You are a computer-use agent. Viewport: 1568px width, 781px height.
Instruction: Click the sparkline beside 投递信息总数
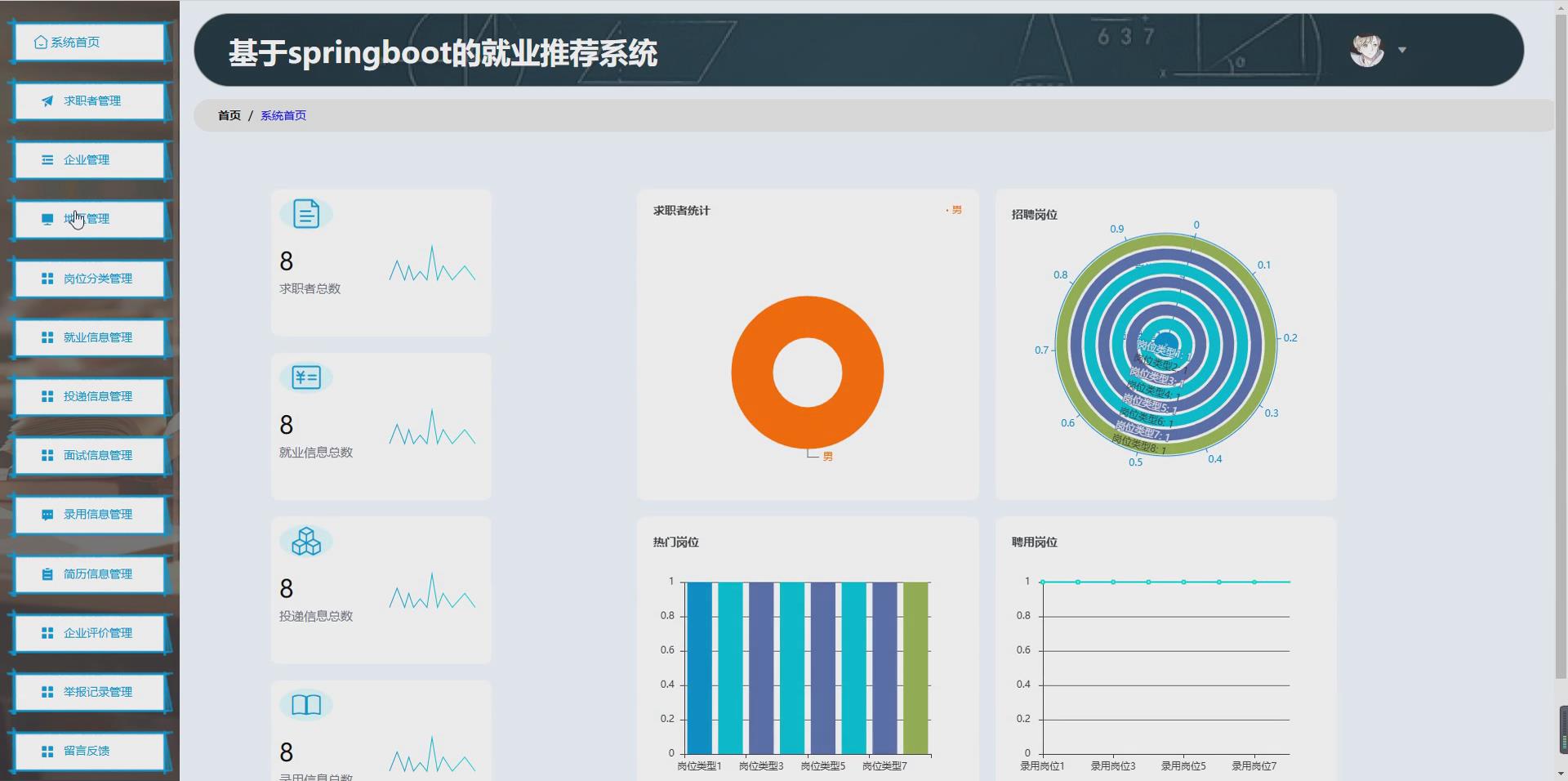tap(432, 590)
